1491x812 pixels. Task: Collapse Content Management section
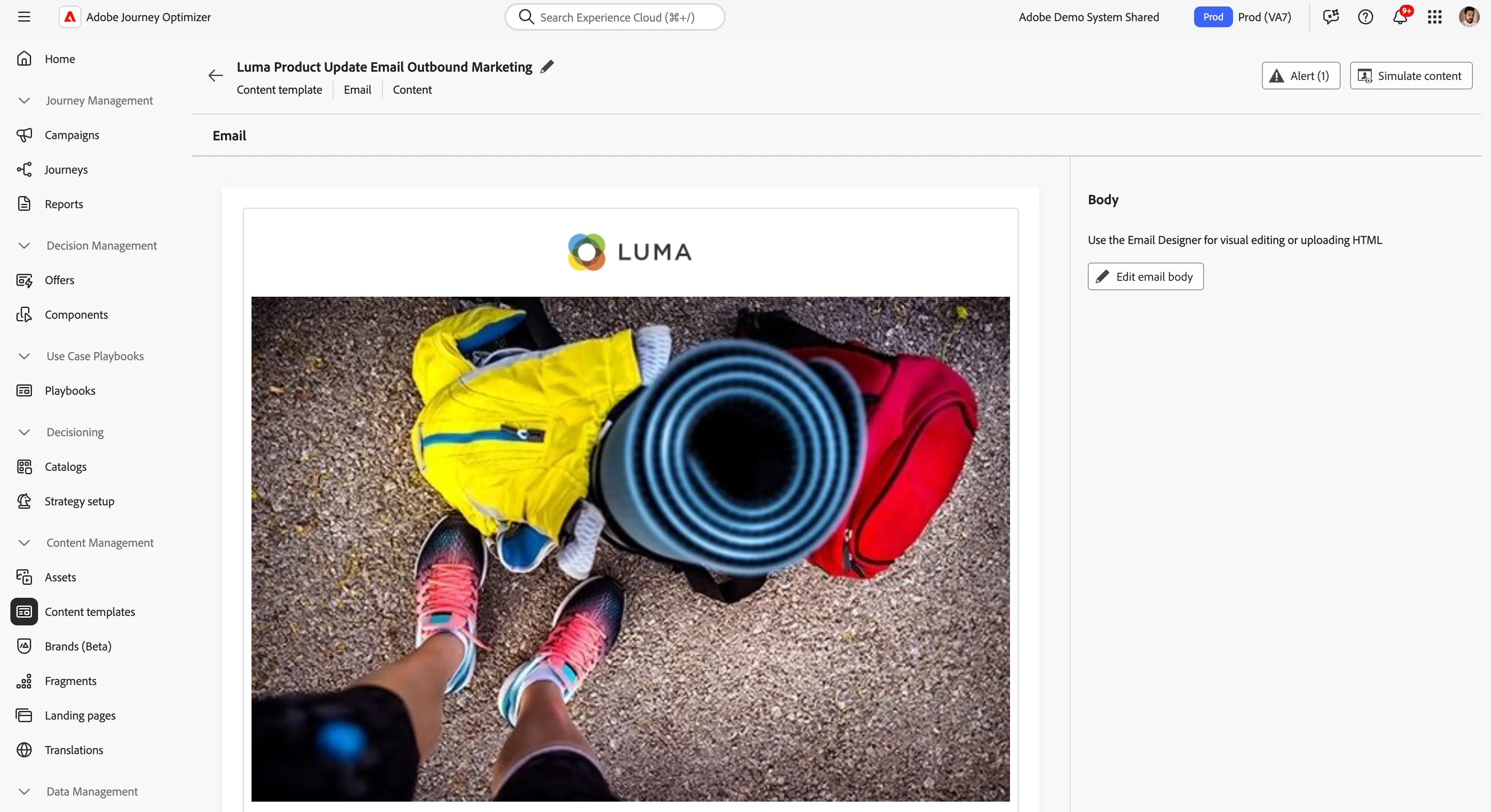(24, 543)
